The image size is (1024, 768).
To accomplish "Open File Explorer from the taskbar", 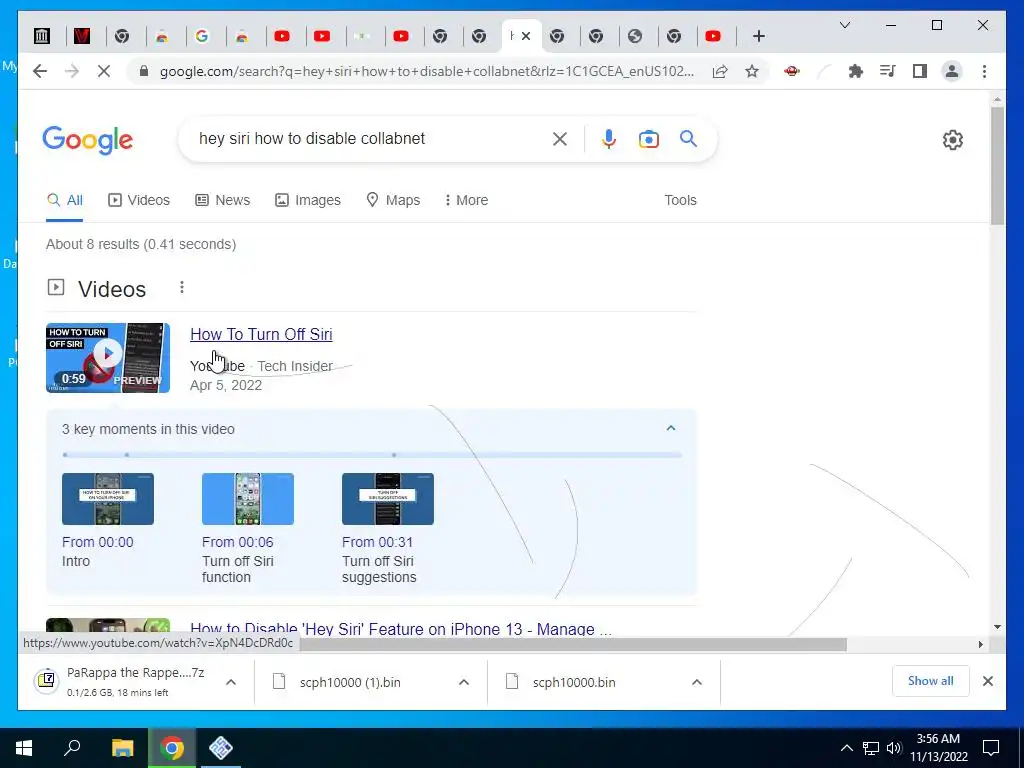I will (122, 748).
